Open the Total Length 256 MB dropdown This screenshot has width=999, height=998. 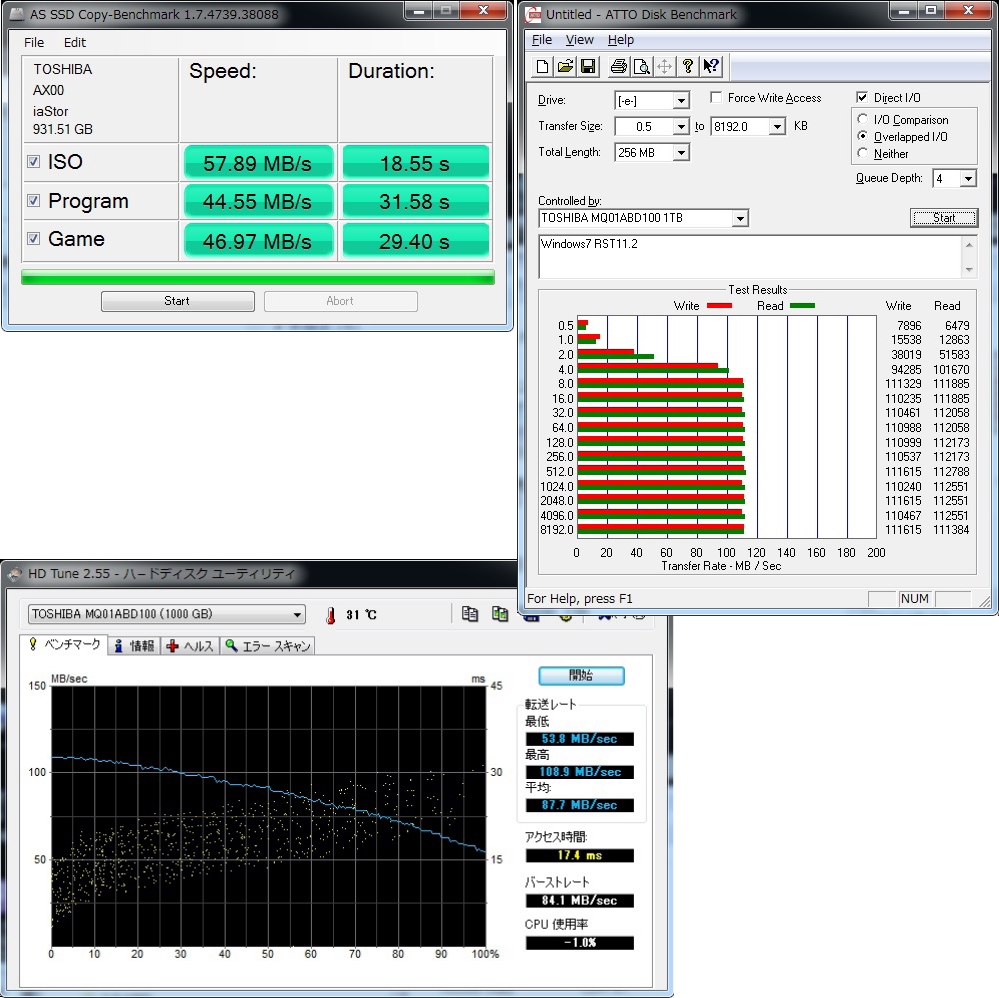coord(680,153)
